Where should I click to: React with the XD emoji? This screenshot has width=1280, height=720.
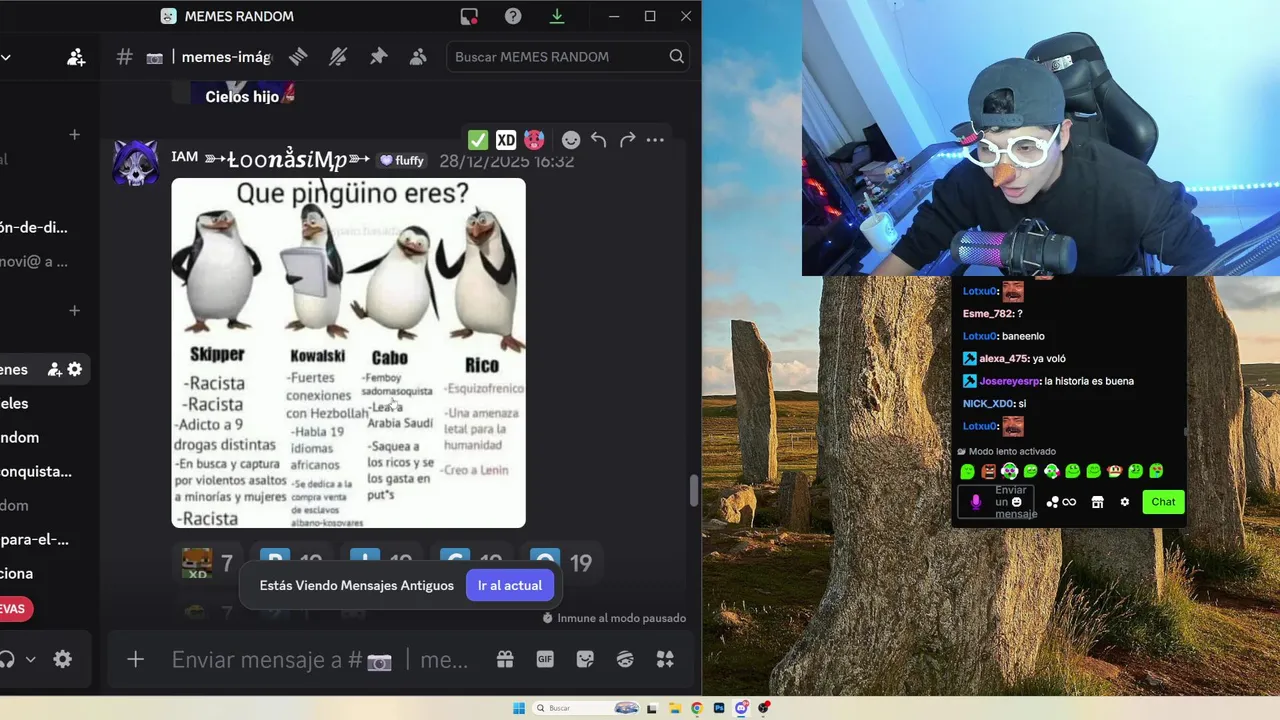tap(506, 140)
